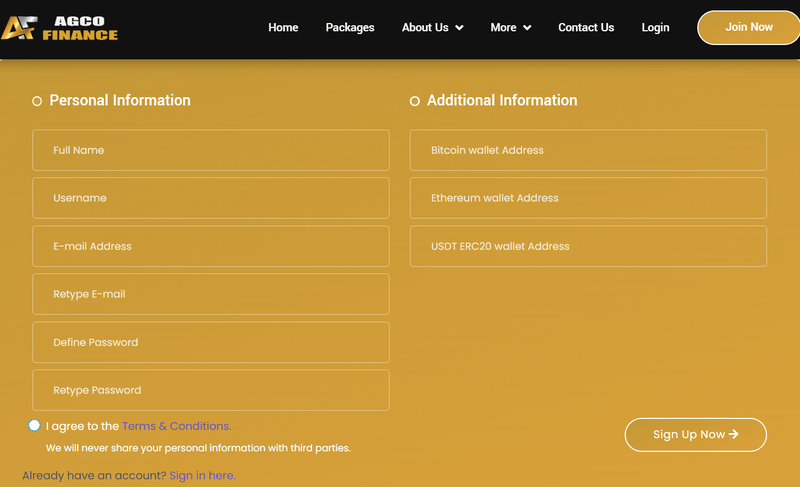Expand the About Us dropdown chevron
The image size is (800, 487).
click(459, 28)
